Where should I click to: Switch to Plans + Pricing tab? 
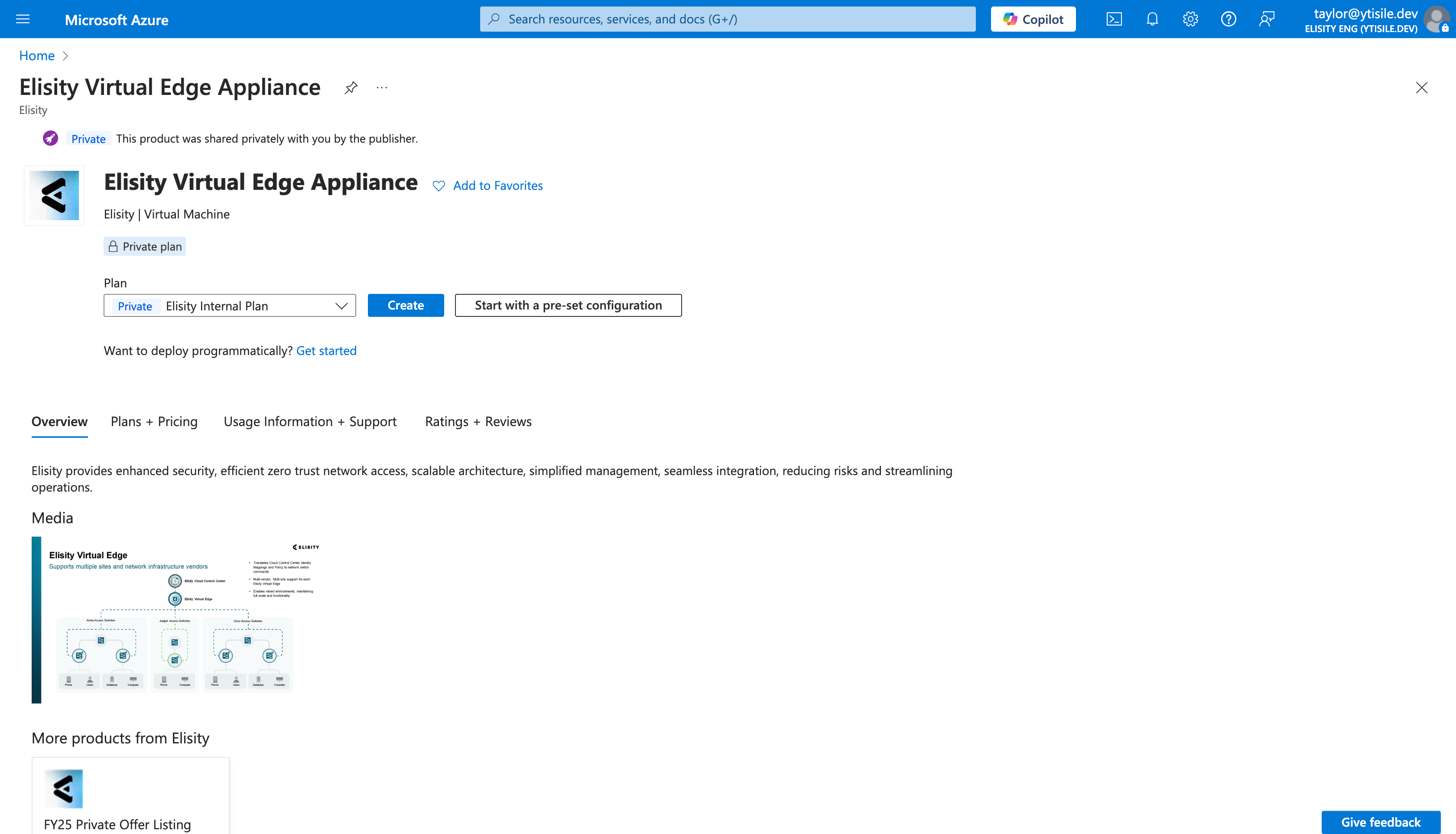click(x=154, y=422)
